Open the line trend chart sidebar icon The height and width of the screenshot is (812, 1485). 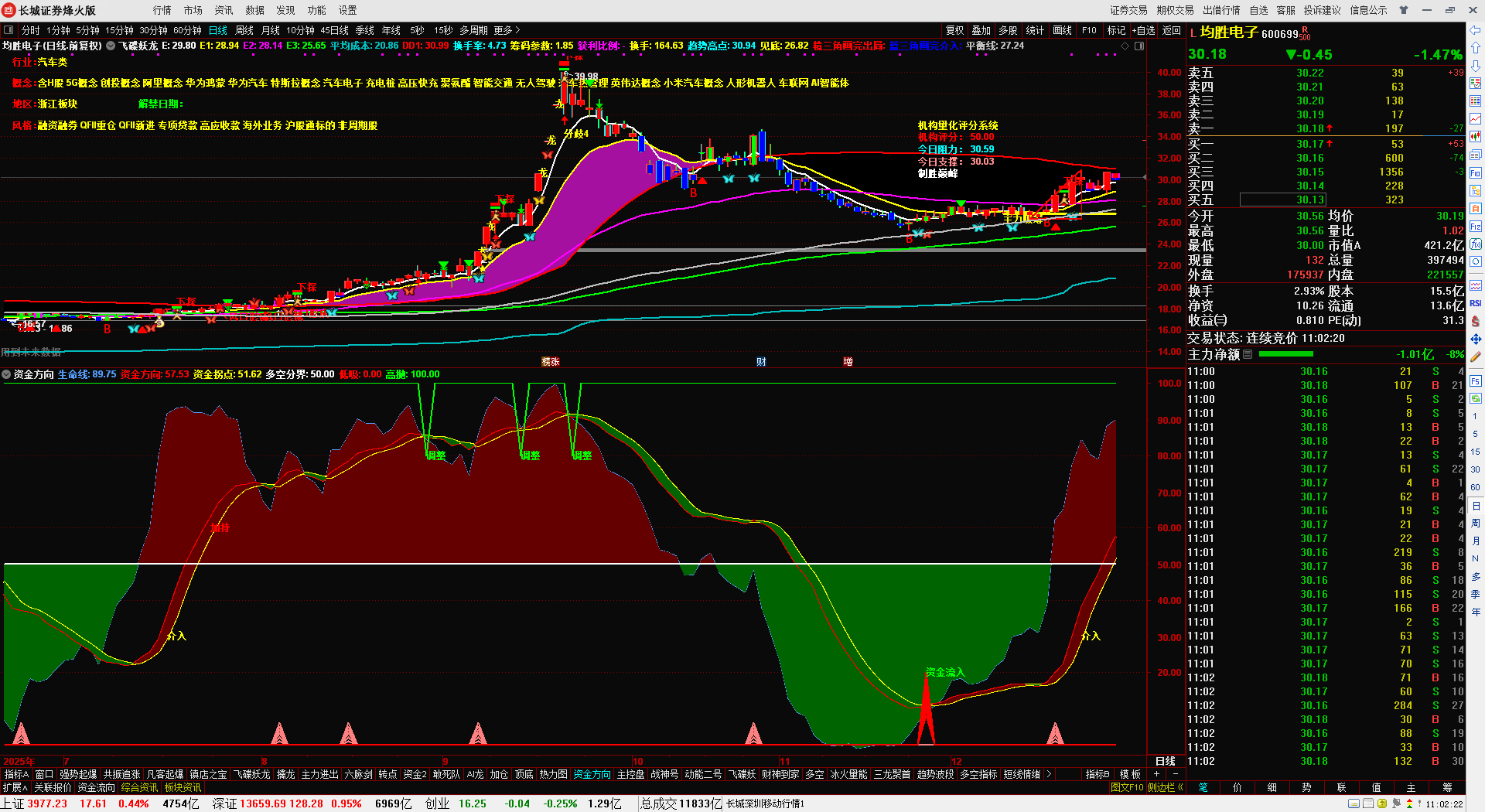pyautogui.click(x=1476, y=118)
